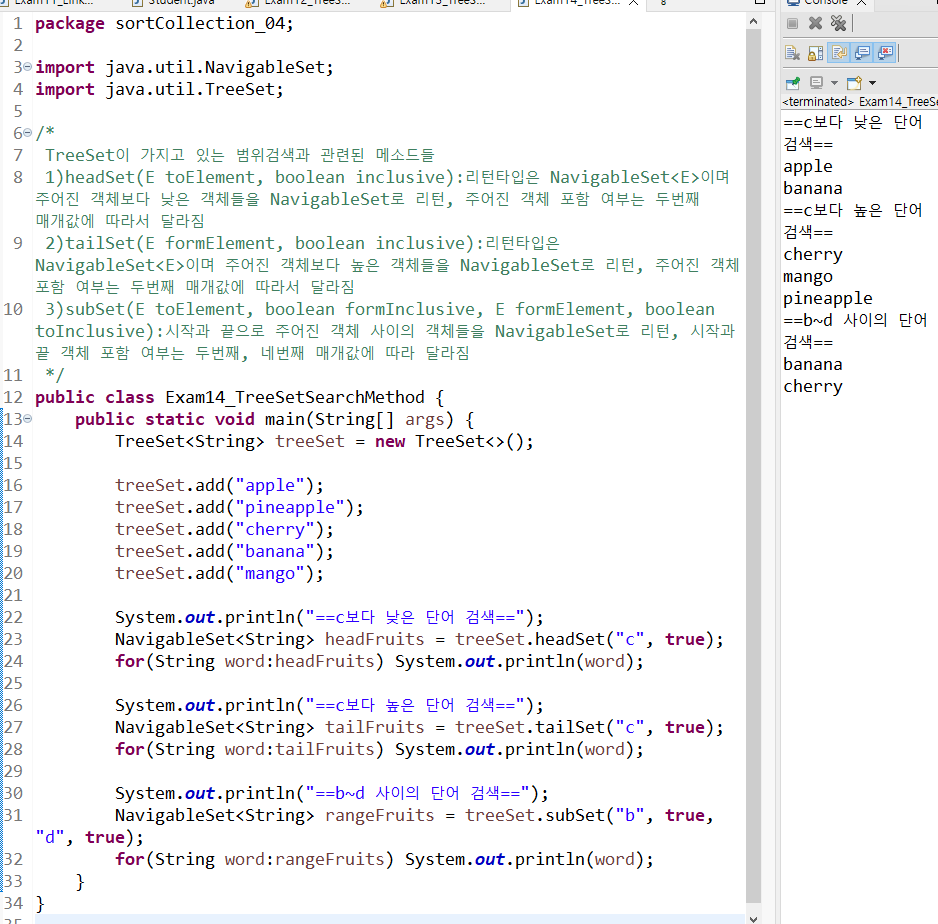Toggle Show Console on standard error change
938x924 pixels.
tap(885, 53)
